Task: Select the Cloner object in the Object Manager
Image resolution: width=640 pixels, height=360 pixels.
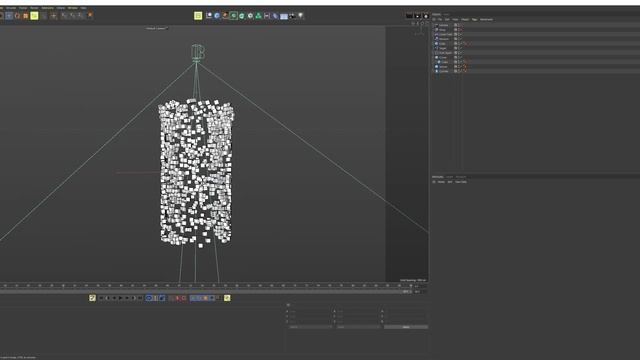Action: coord(443,58)
